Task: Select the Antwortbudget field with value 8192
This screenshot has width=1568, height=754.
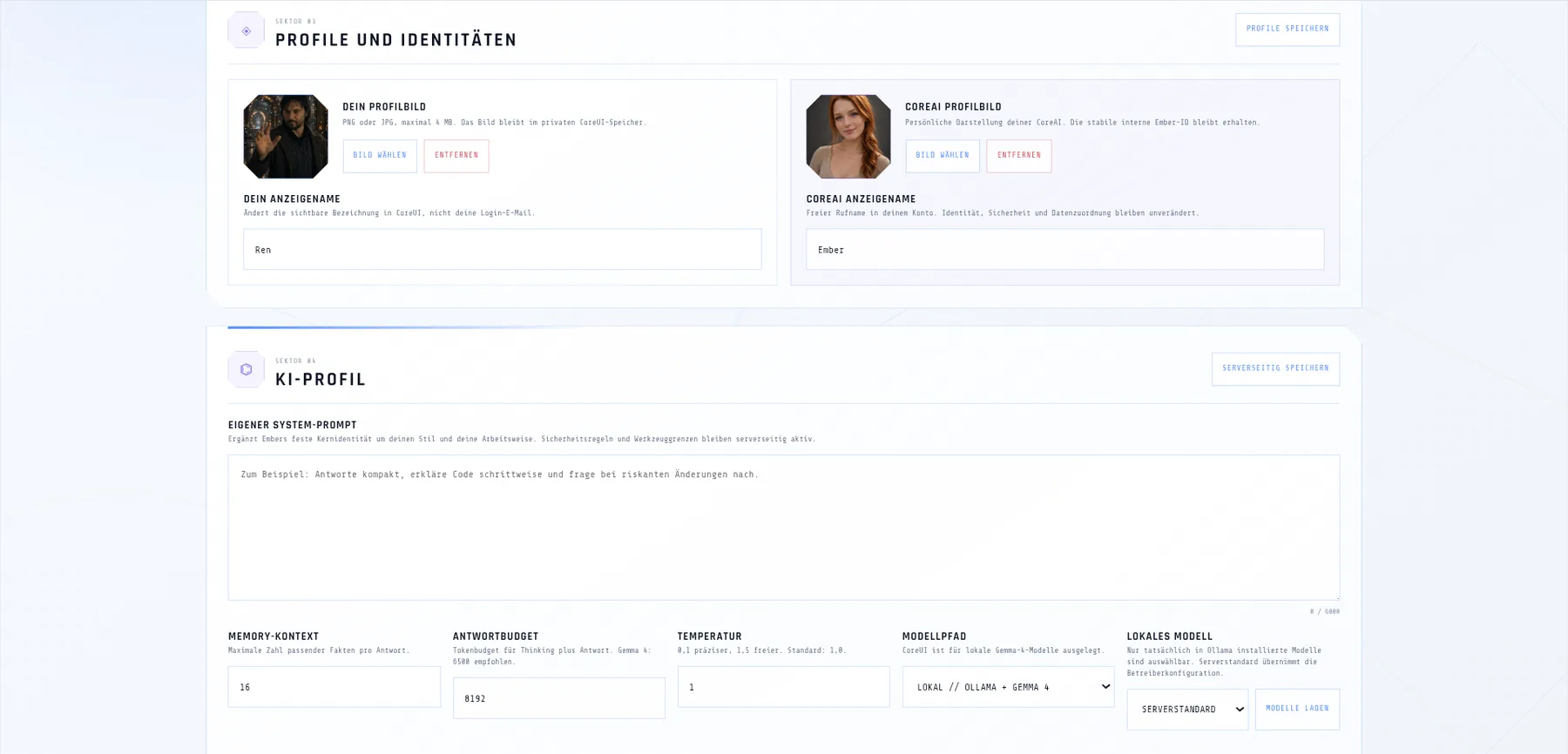Action: coord(559,698)
